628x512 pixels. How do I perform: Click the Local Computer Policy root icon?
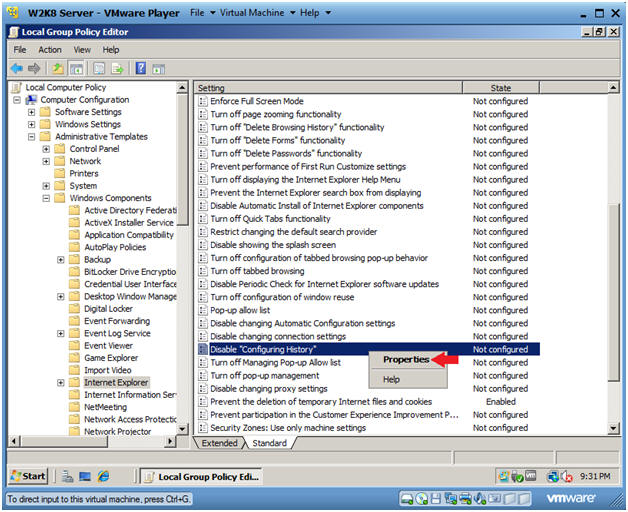(x=17, y=87)
